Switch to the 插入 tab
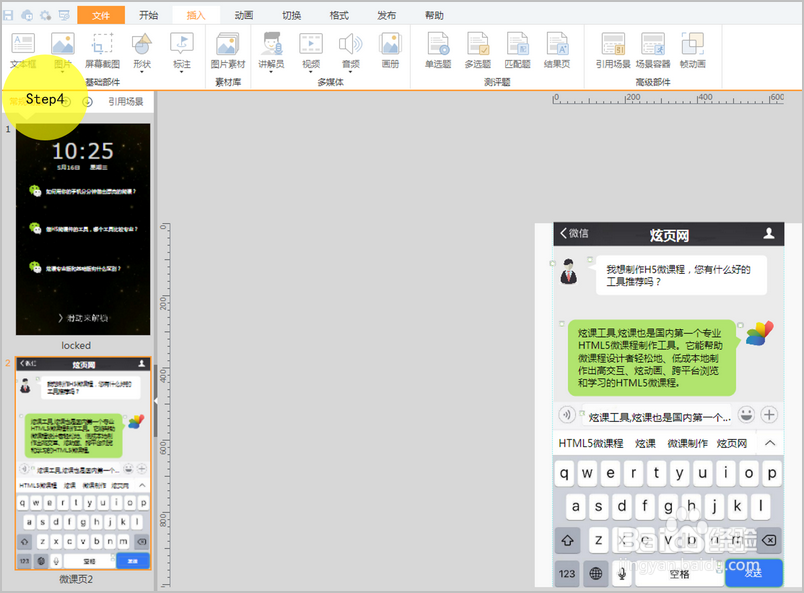The width and height of the screenshot is (804, 593). pyautogui.click(x=196, y=15)
